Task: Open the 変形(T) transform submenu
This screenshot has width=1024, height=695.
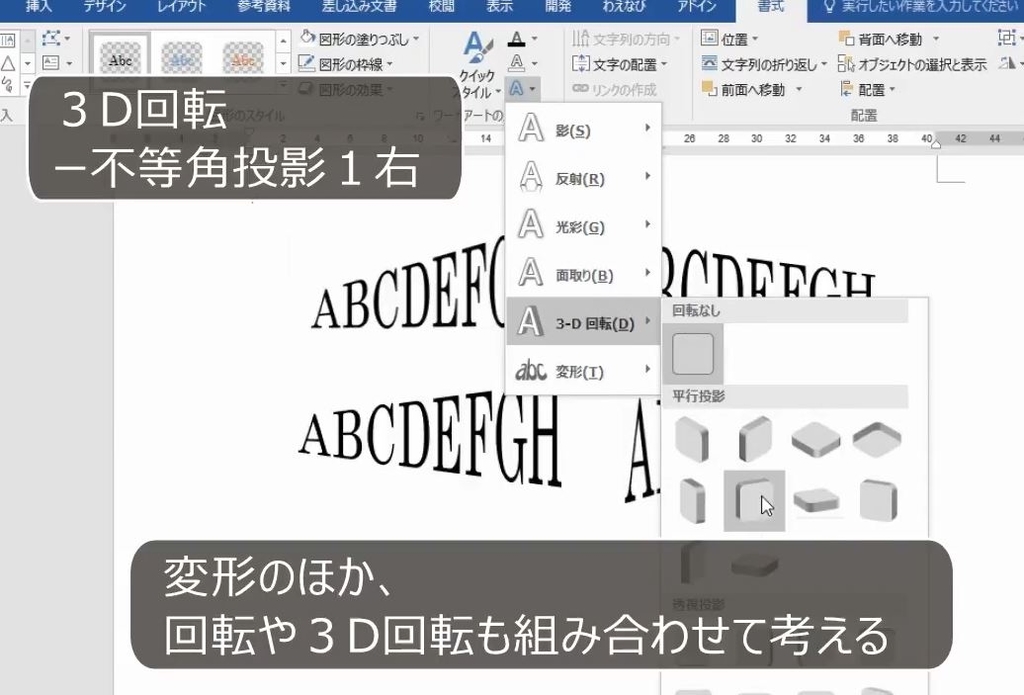Action: click(583, 370)
